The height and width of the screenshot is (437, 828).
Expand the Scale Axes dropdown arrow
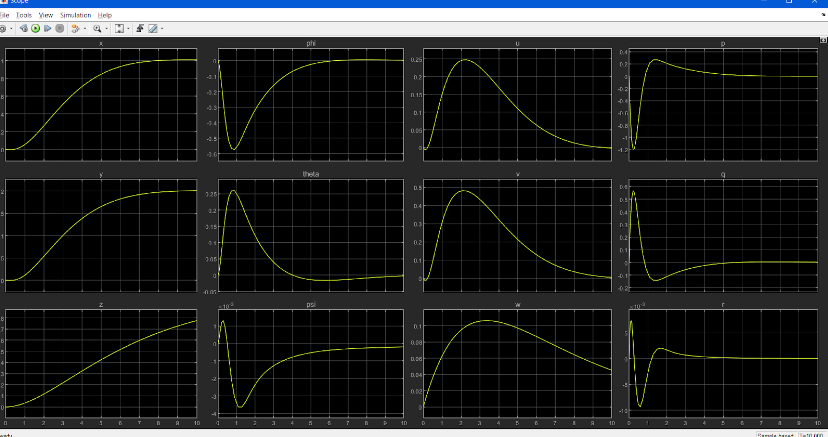(x=128, y=29)
